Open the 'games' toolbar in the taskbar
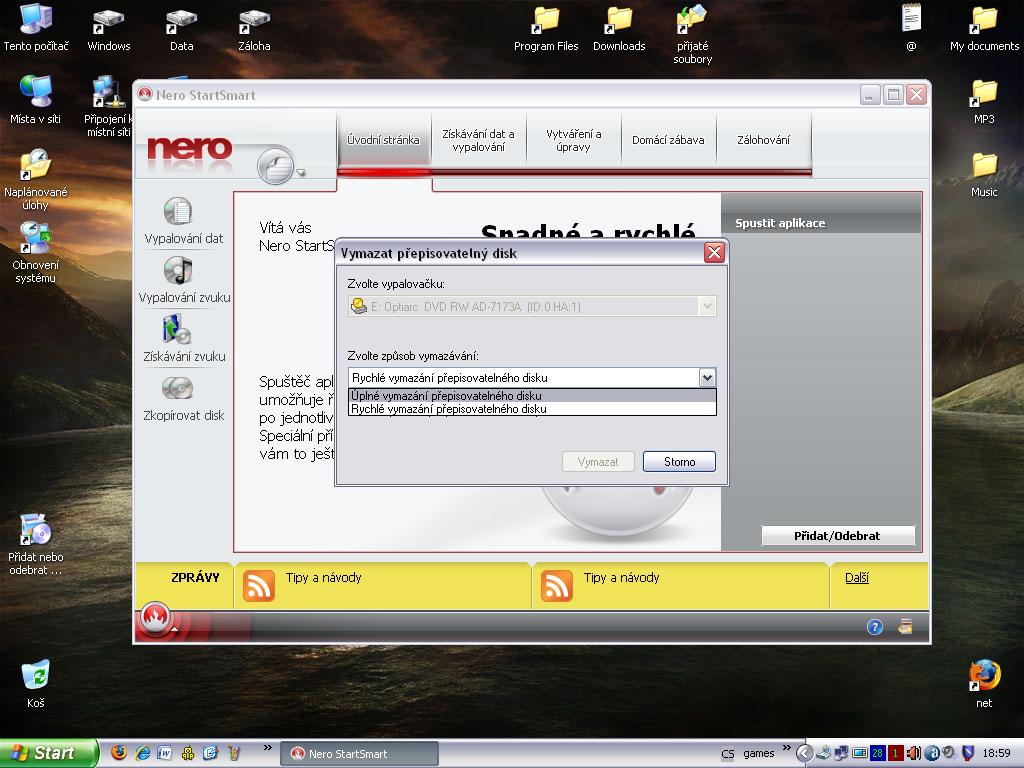The height and width of the screenshot is (768, 1024). (x=758, y=754)
